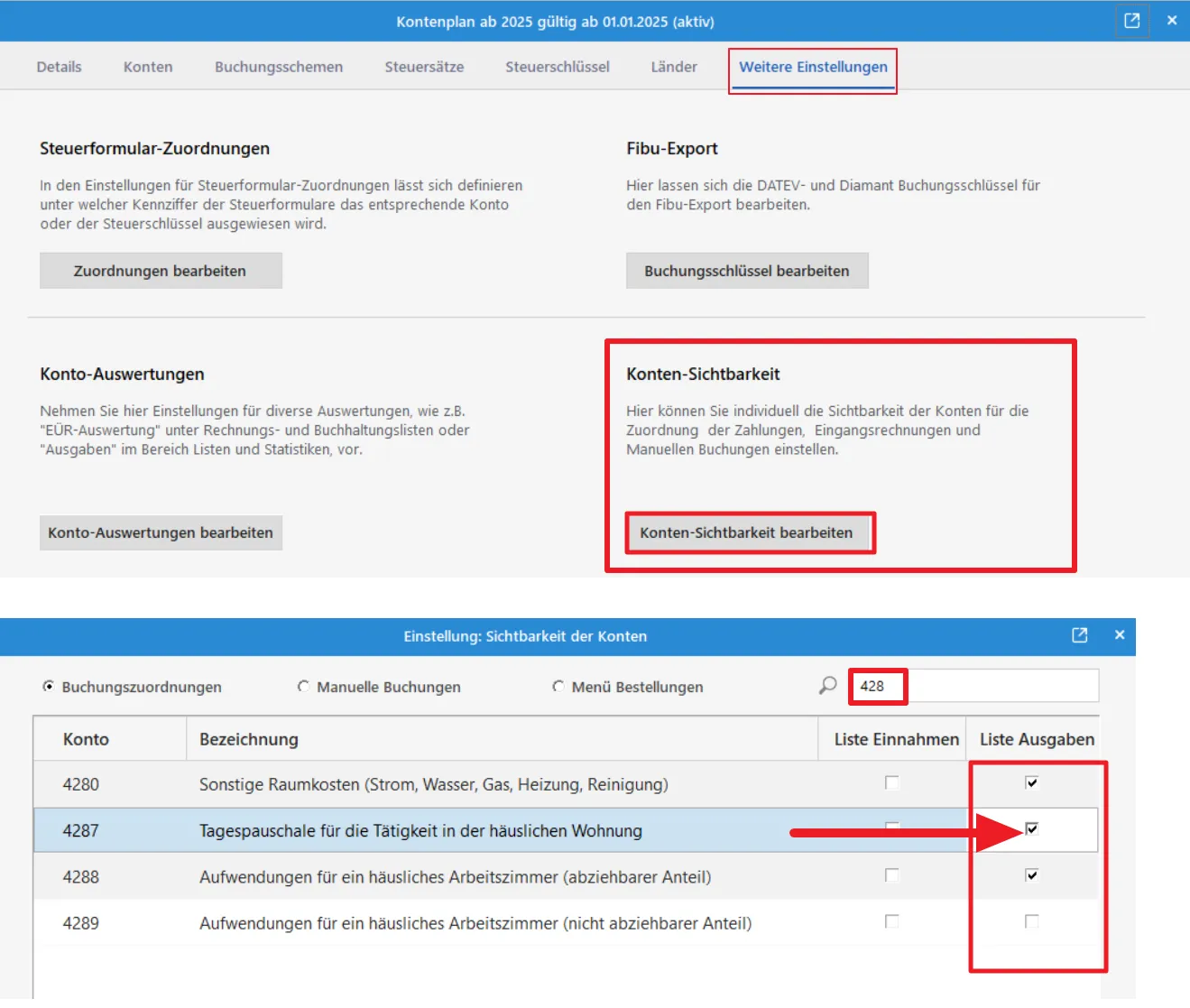The width and height of the screenshot is (1190, 1008).
Task: Select the Manuelle Buchungen radio button
Action: point(303,687)
